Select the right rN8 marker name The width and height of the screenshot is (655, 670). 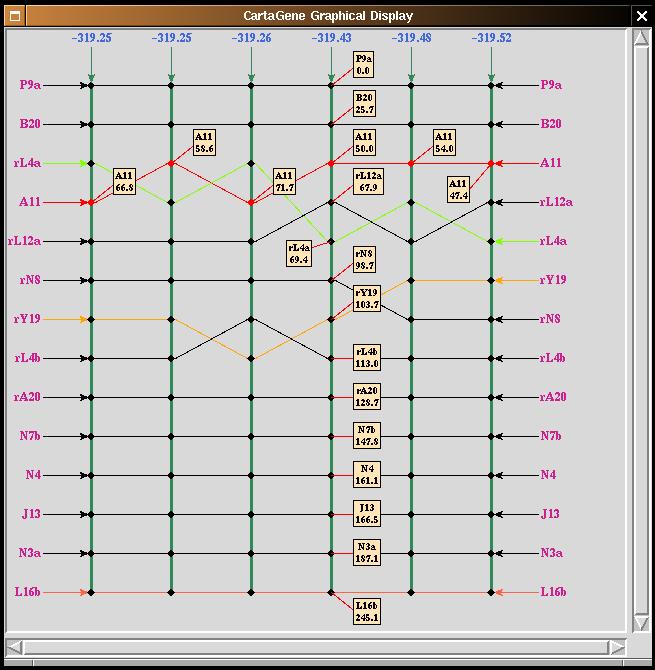coord(550,318)
